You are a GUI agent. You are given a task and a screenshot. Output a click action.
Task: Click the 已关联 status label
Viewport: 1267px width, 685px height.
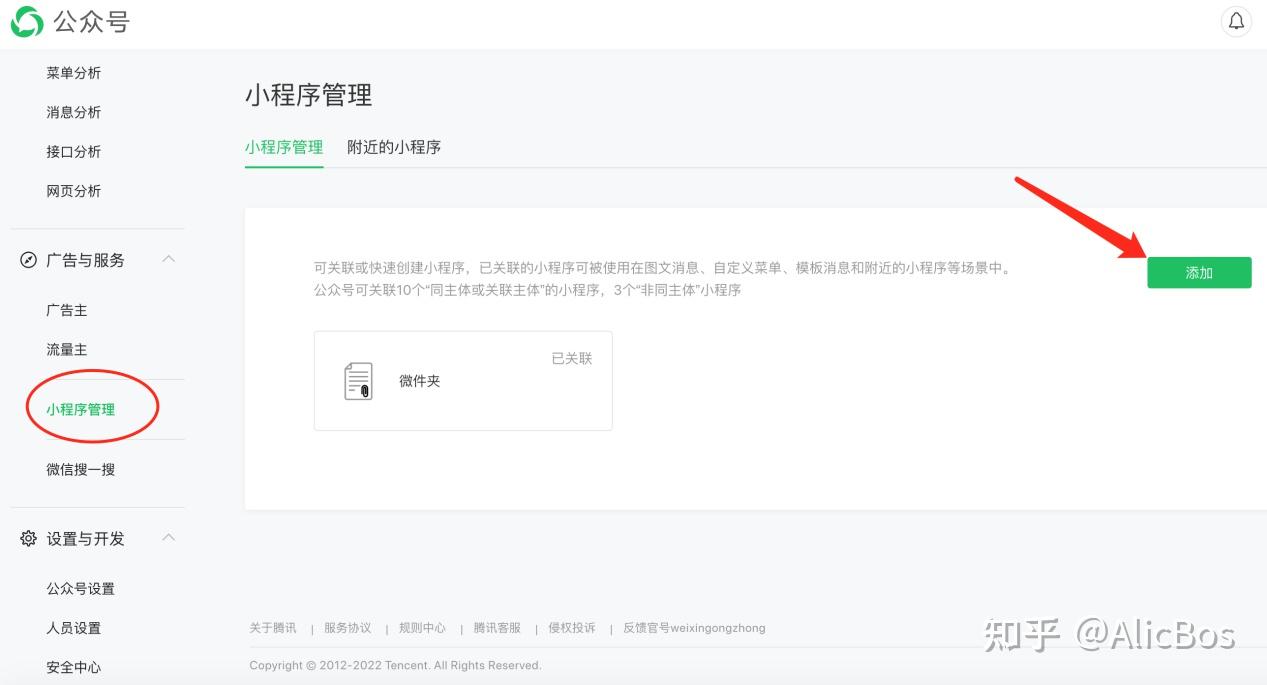[572, 358]
